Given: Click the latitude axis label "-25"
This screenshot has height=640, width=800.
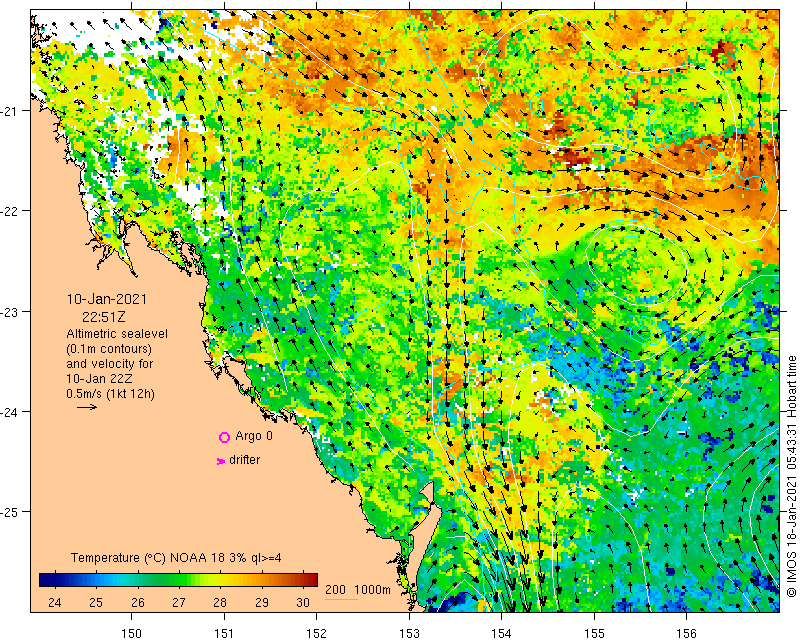Looking at the screenshot, I should click(10, 511).
